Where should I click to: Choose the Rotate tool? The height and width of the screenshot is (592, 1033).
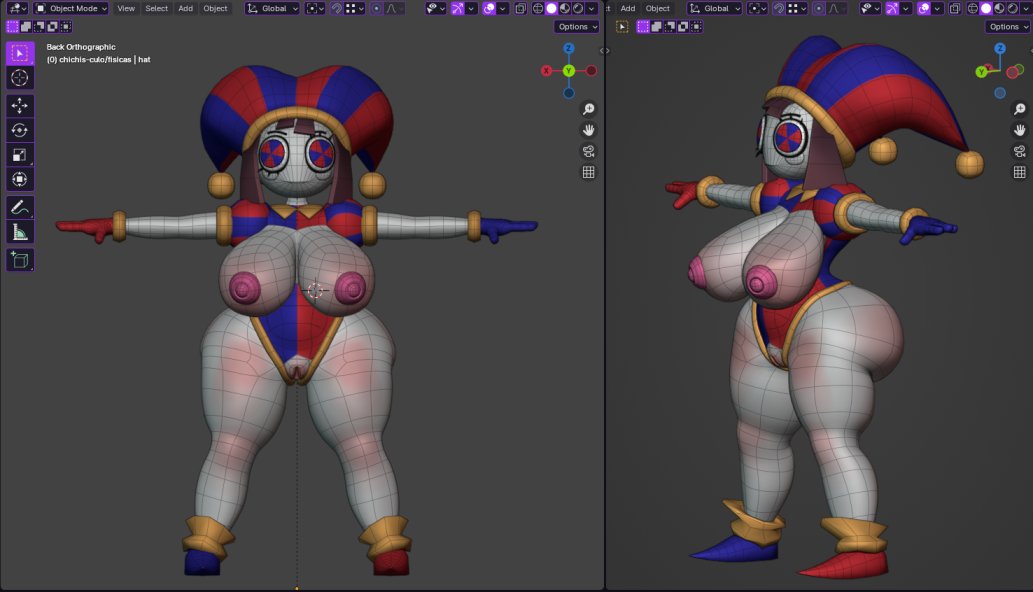[20, 130]
